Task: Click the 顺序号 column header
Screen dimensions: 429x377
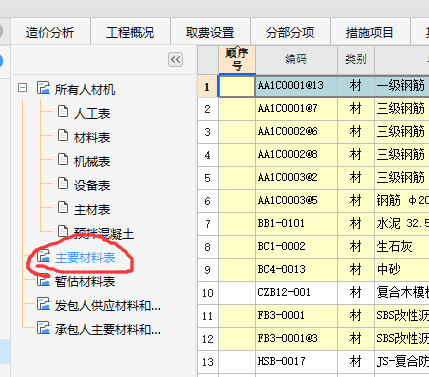Action: click(237, 60)
